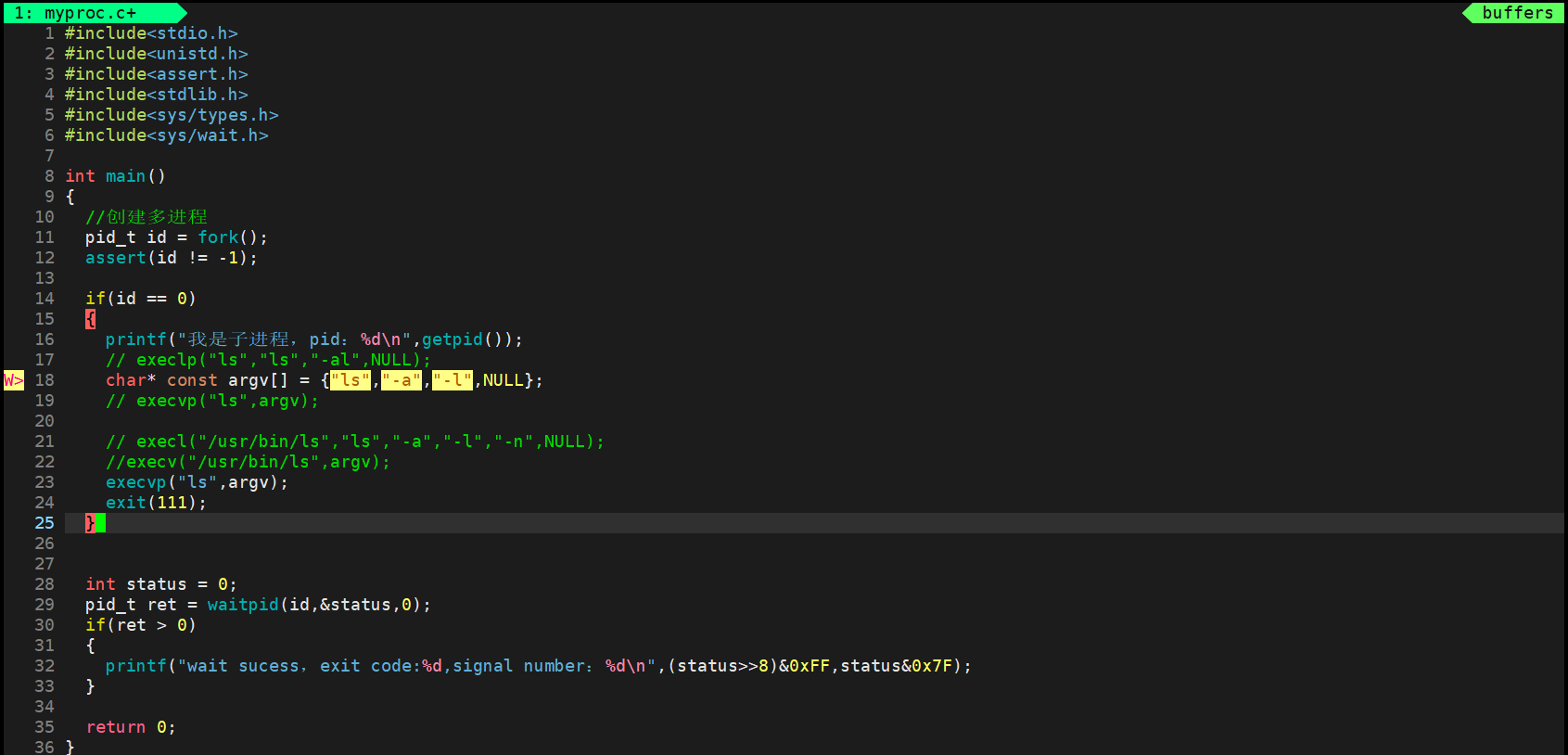This screenshot has width=1568, height=755.
Task: Click #include<unistd.h> on line 2
Action: pos(157,54)
